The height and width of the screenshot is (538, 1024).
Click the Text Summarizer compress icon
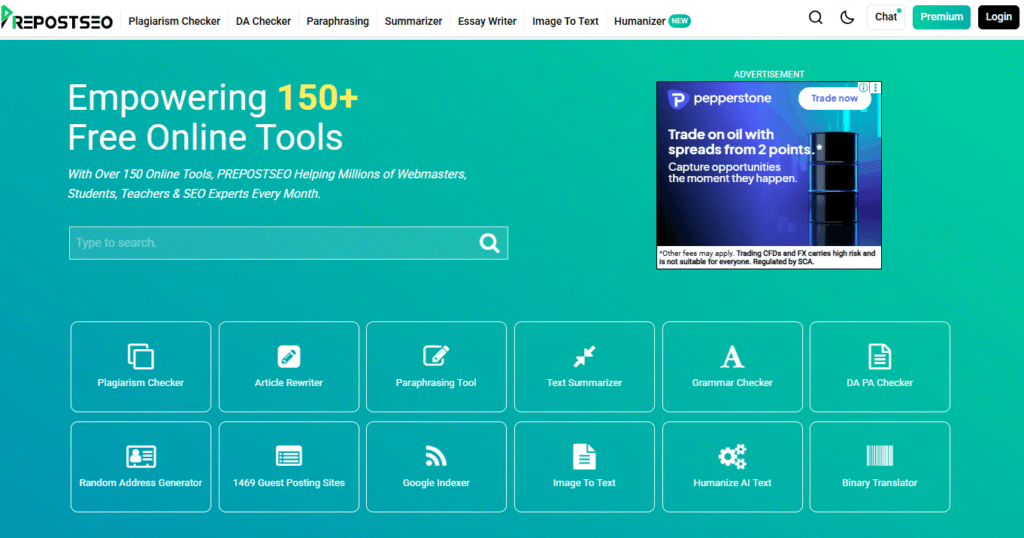584,356
